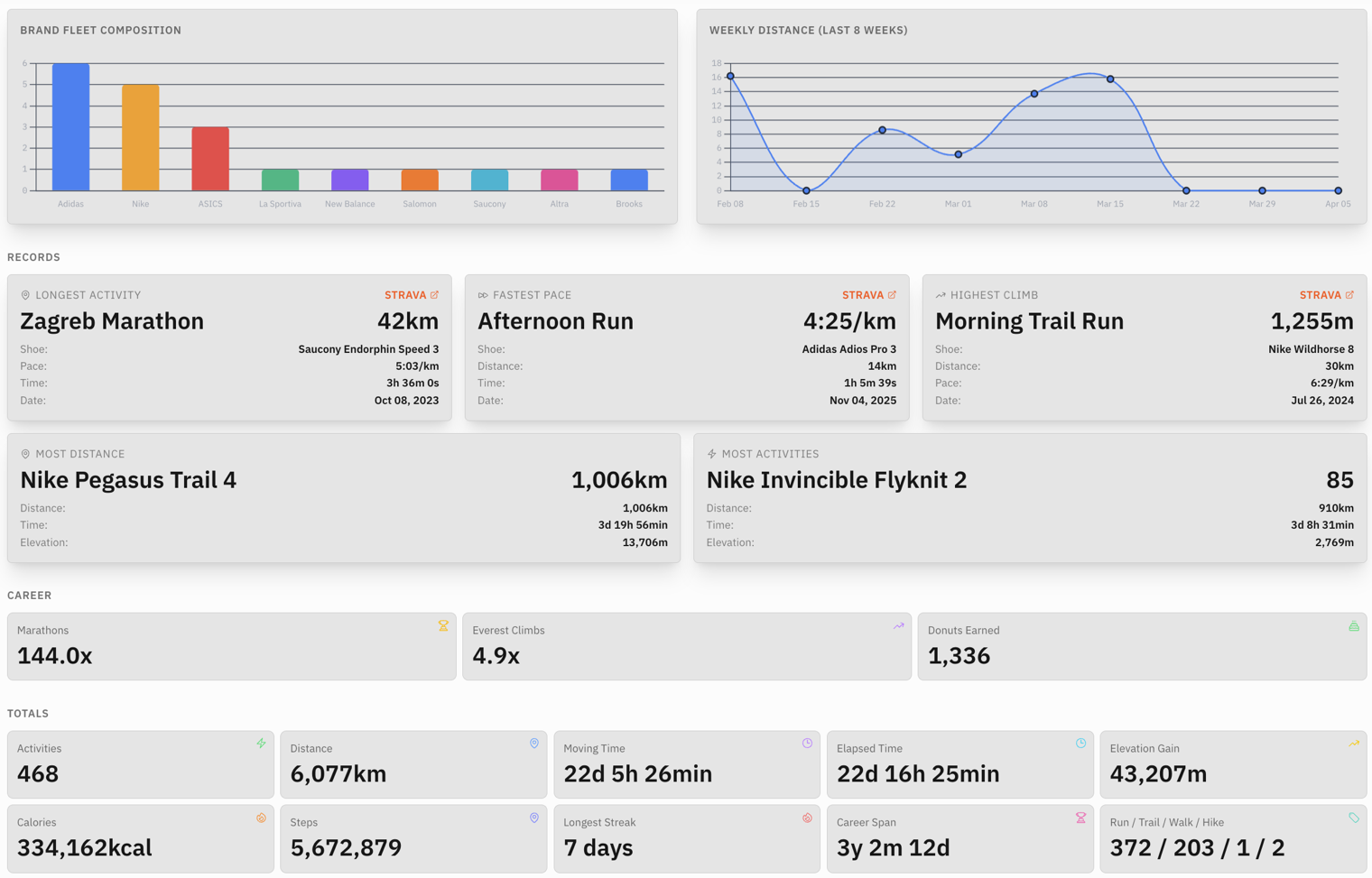The width and height of the screenshot is (1372, 878).
Task: Click the 144.0x Marathons value
Action: tap(54, 656)
